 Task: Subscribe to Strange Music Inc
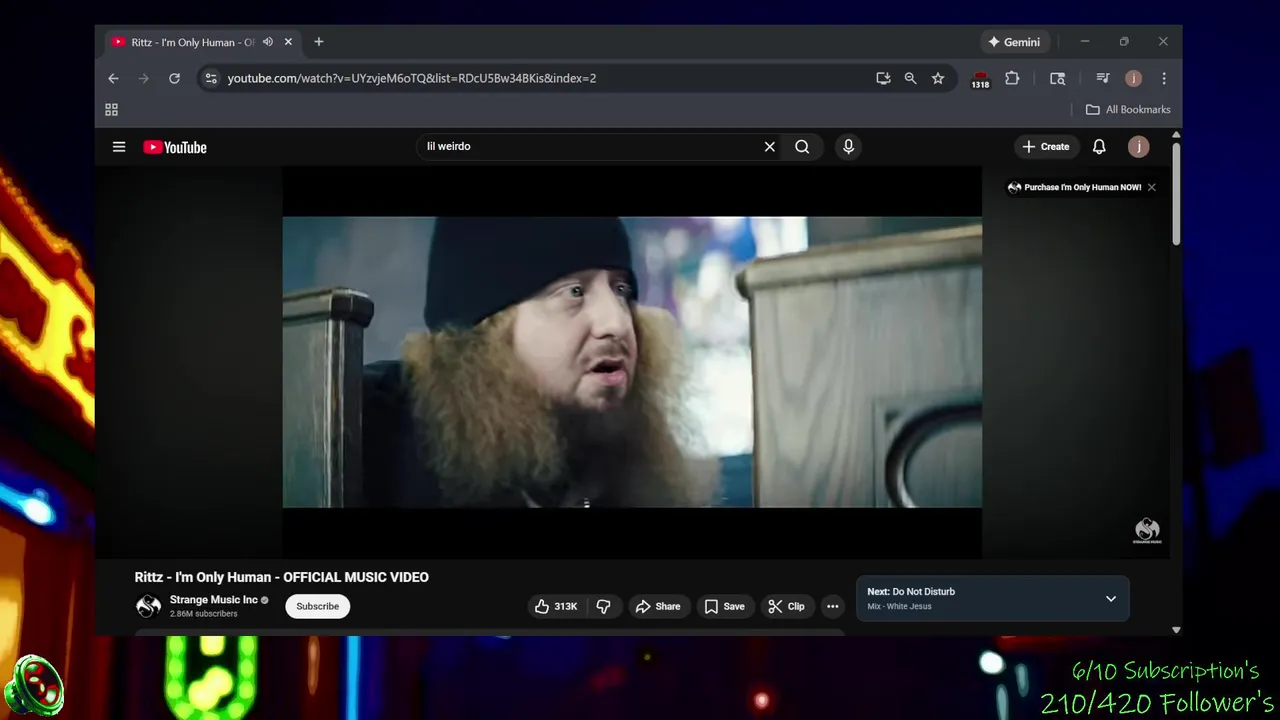[317, 606]
